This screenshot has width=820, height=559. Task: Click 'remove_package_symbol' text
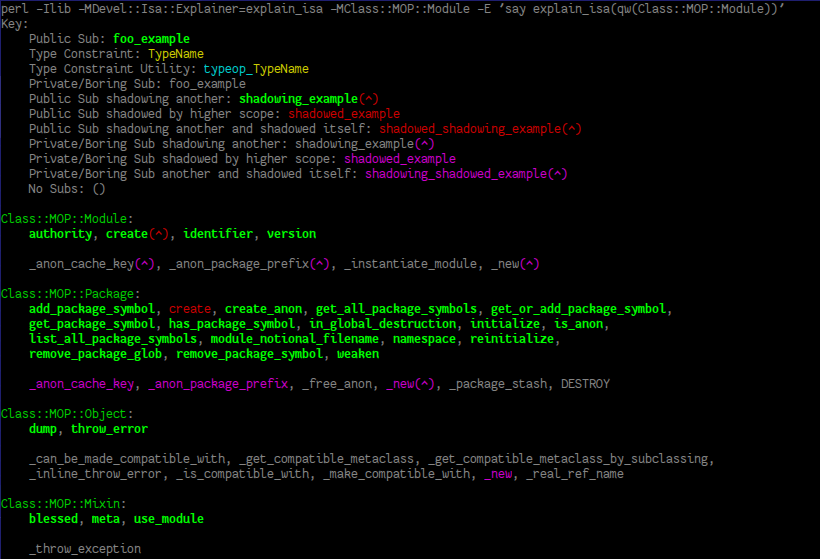click(249, 354)
